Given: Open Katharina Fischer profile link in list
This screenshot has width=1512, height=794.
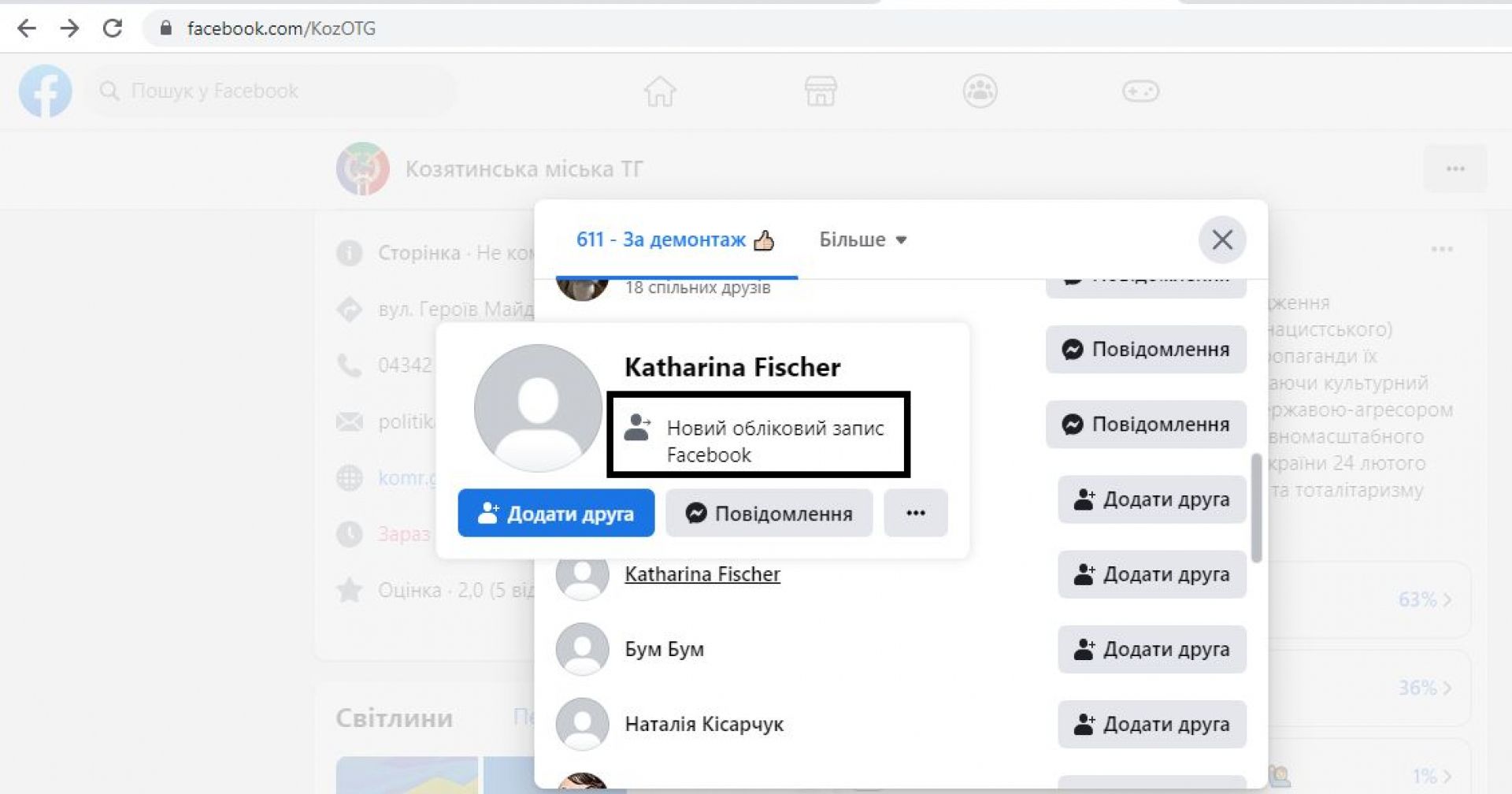Looking at the screenshot, I should pyautogui.click(x=702, y=574).
